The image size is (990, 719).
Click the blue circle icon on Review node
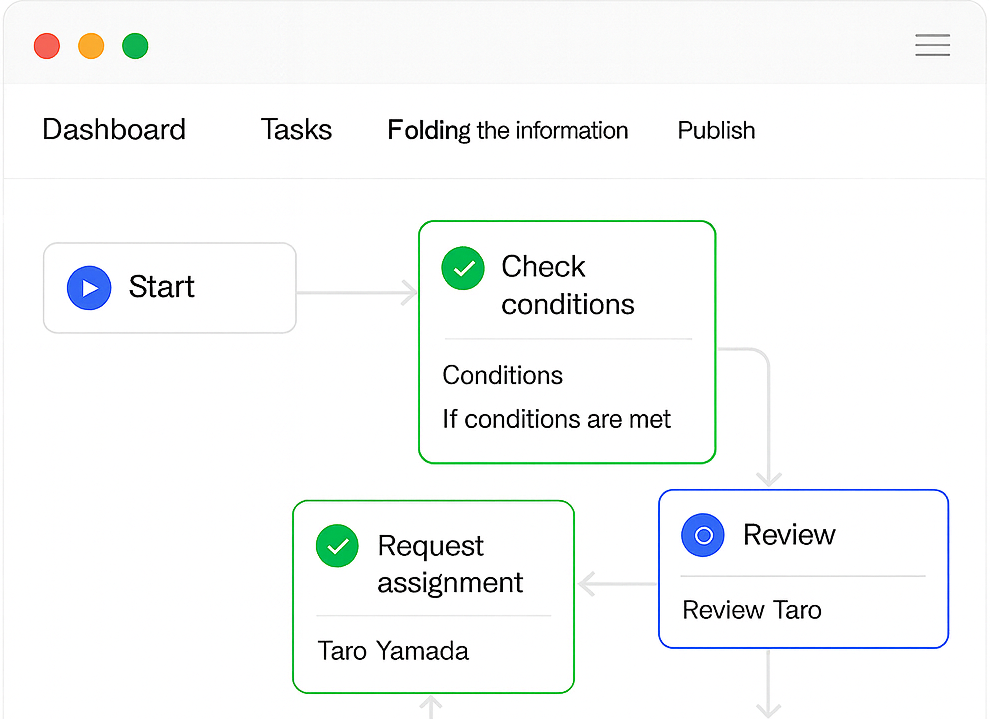tap(703, 535)
